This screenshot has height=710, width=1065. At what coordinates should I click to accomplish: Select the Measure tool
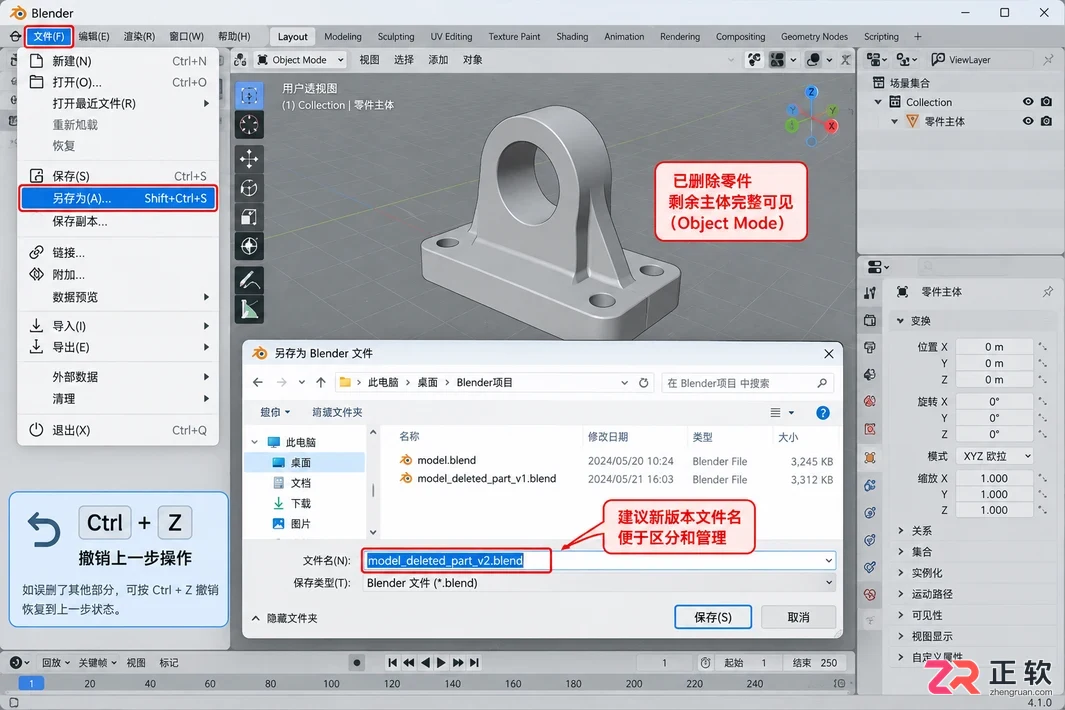click(249, 309)
